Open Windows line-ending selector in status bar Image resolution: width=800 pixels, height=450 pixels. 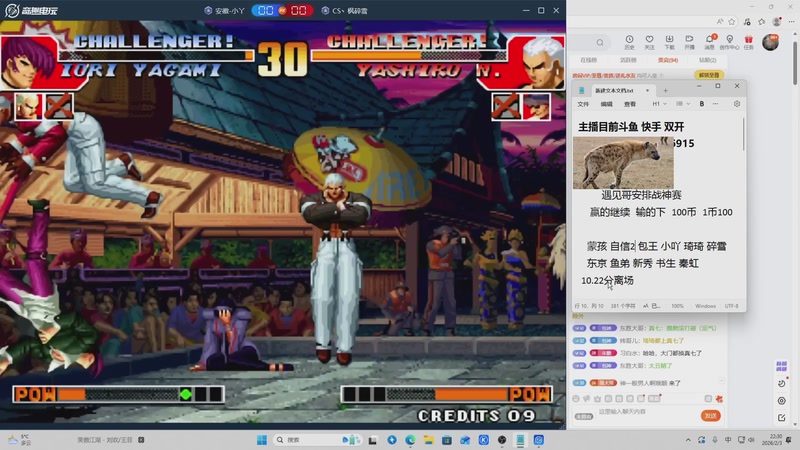point(705,306)
